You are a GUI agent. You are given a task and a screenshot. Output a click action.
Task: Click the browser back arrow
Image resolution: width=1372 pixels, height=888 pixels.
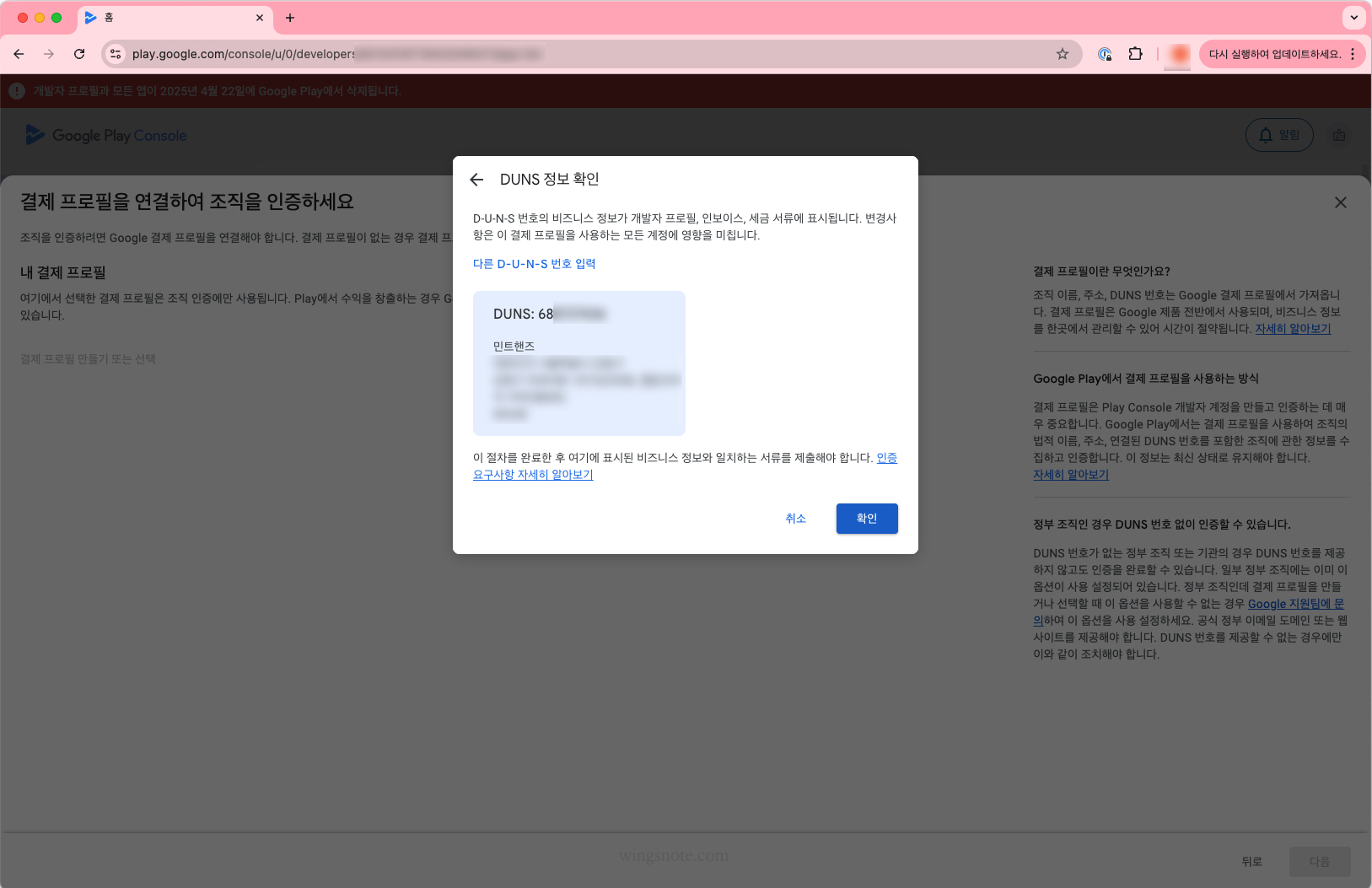(x=19, y=54)
